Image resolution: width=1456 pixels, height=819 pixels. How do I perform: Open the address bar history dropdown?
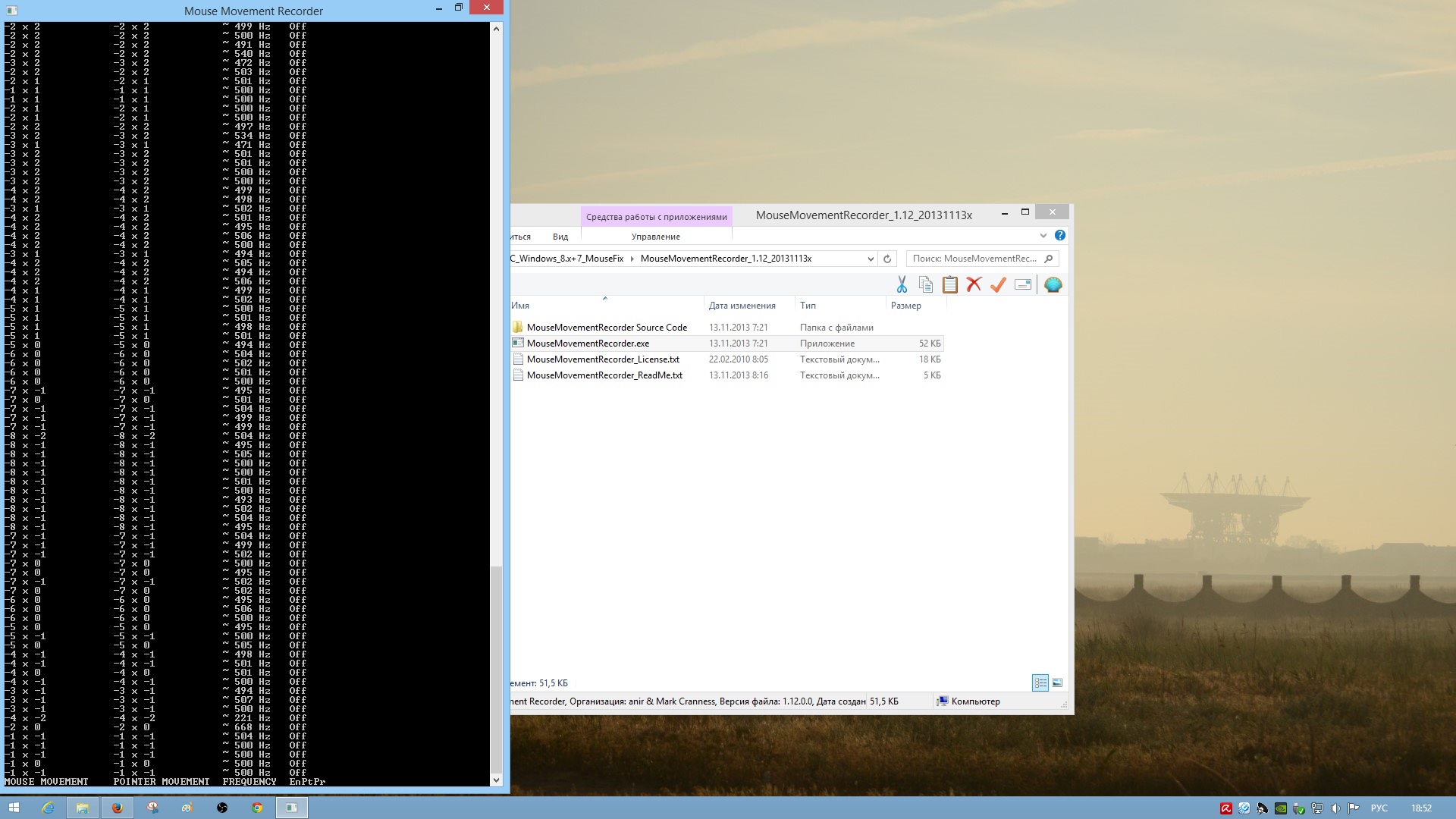(871, 259)
